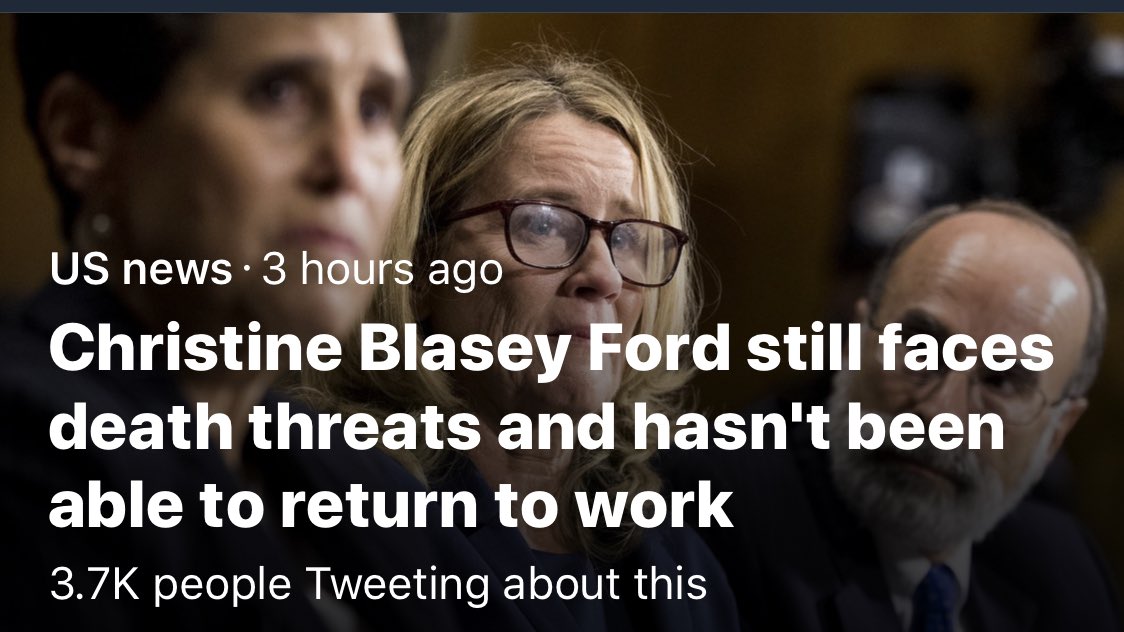
Task: Click the "US news" category label
Action: click(x=141, y=270)
